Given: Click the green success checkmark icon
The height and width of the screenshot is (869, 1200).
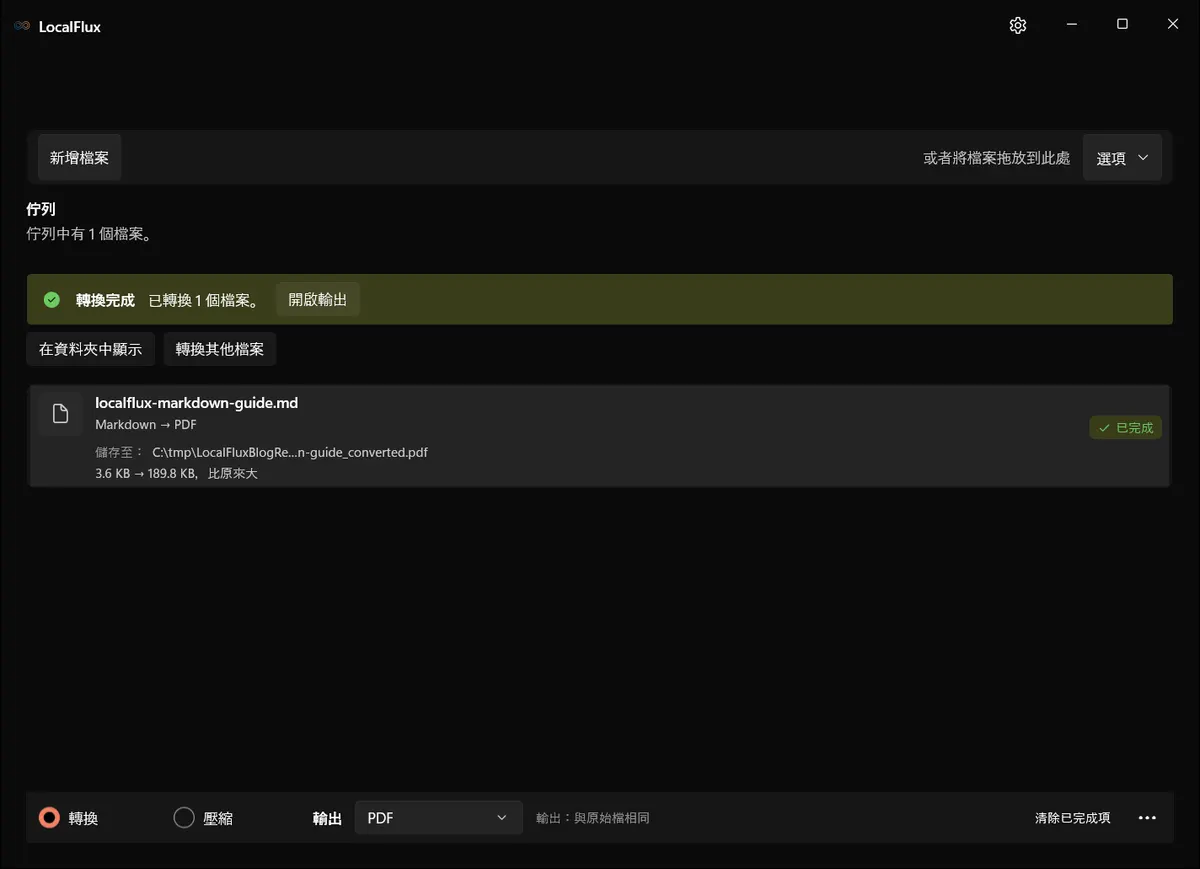Looking at the screenshot, I should pos(52,300).
